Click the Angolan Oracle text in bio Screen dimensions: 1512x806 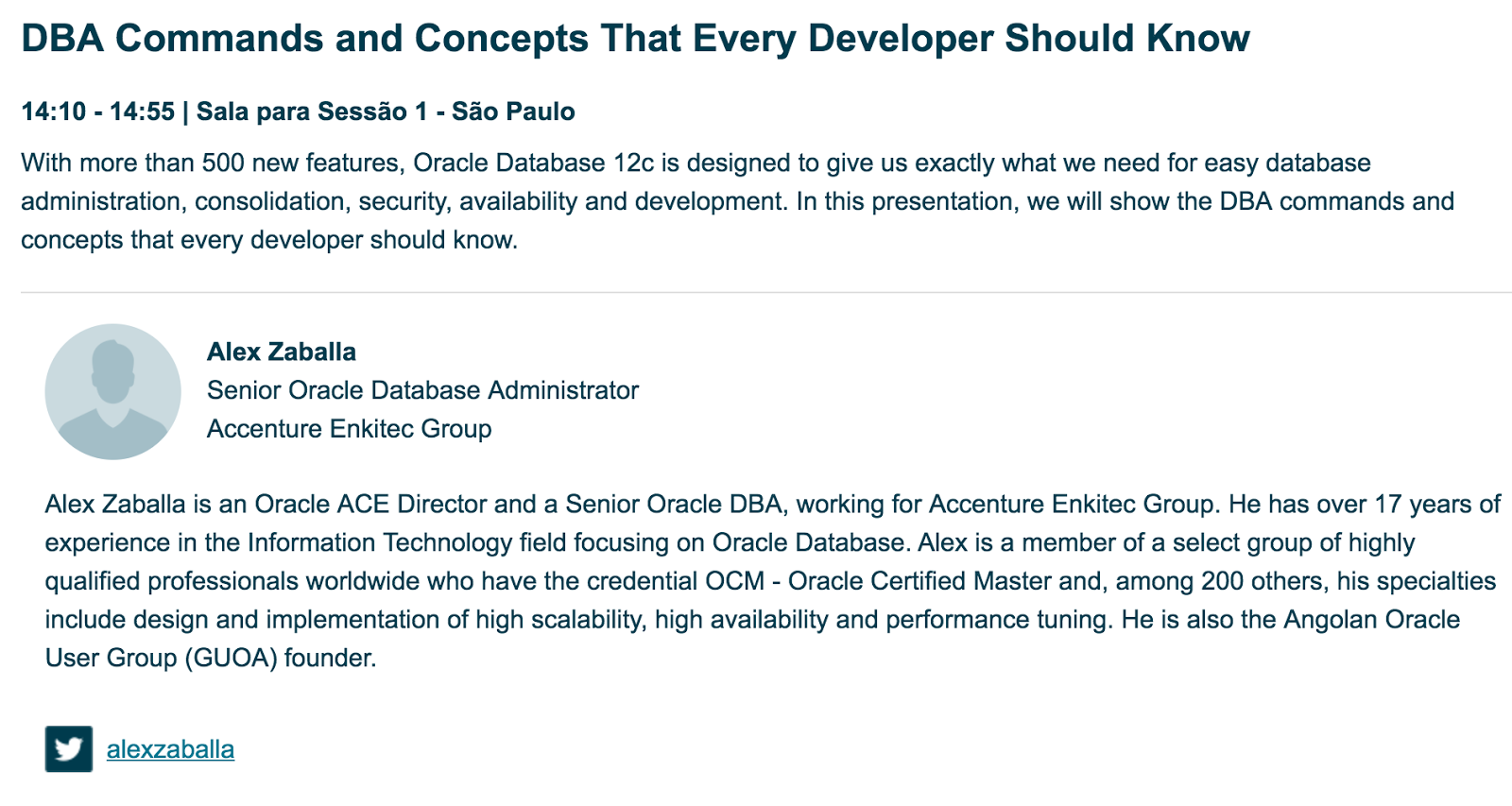1371,620
